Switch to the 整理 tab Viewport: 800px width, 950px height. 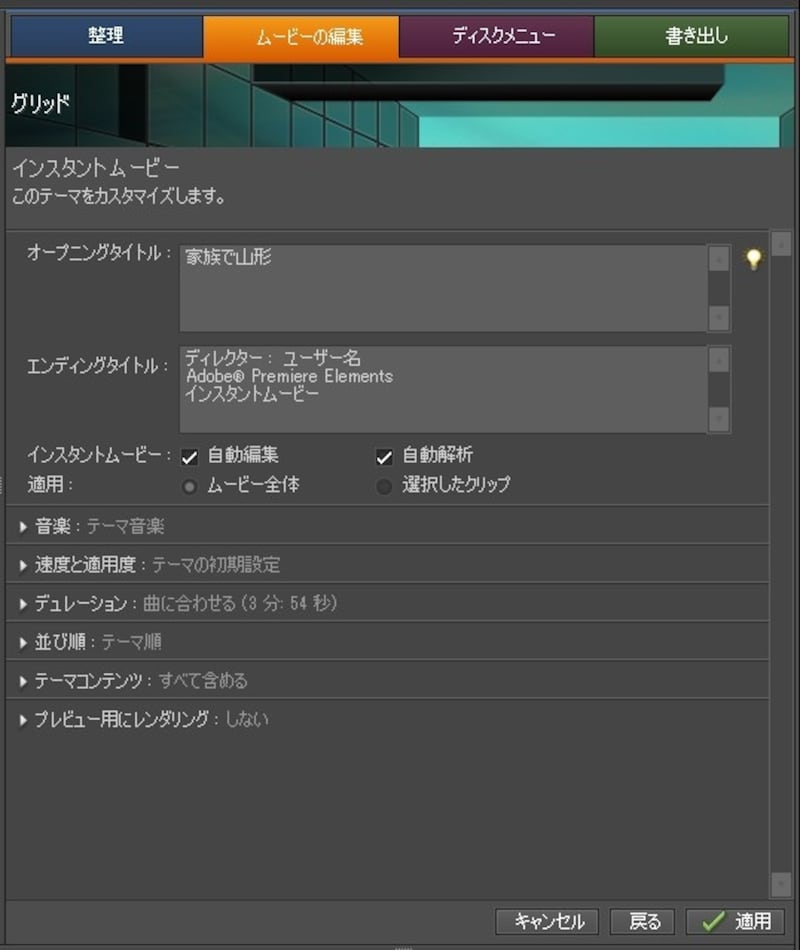104,35
